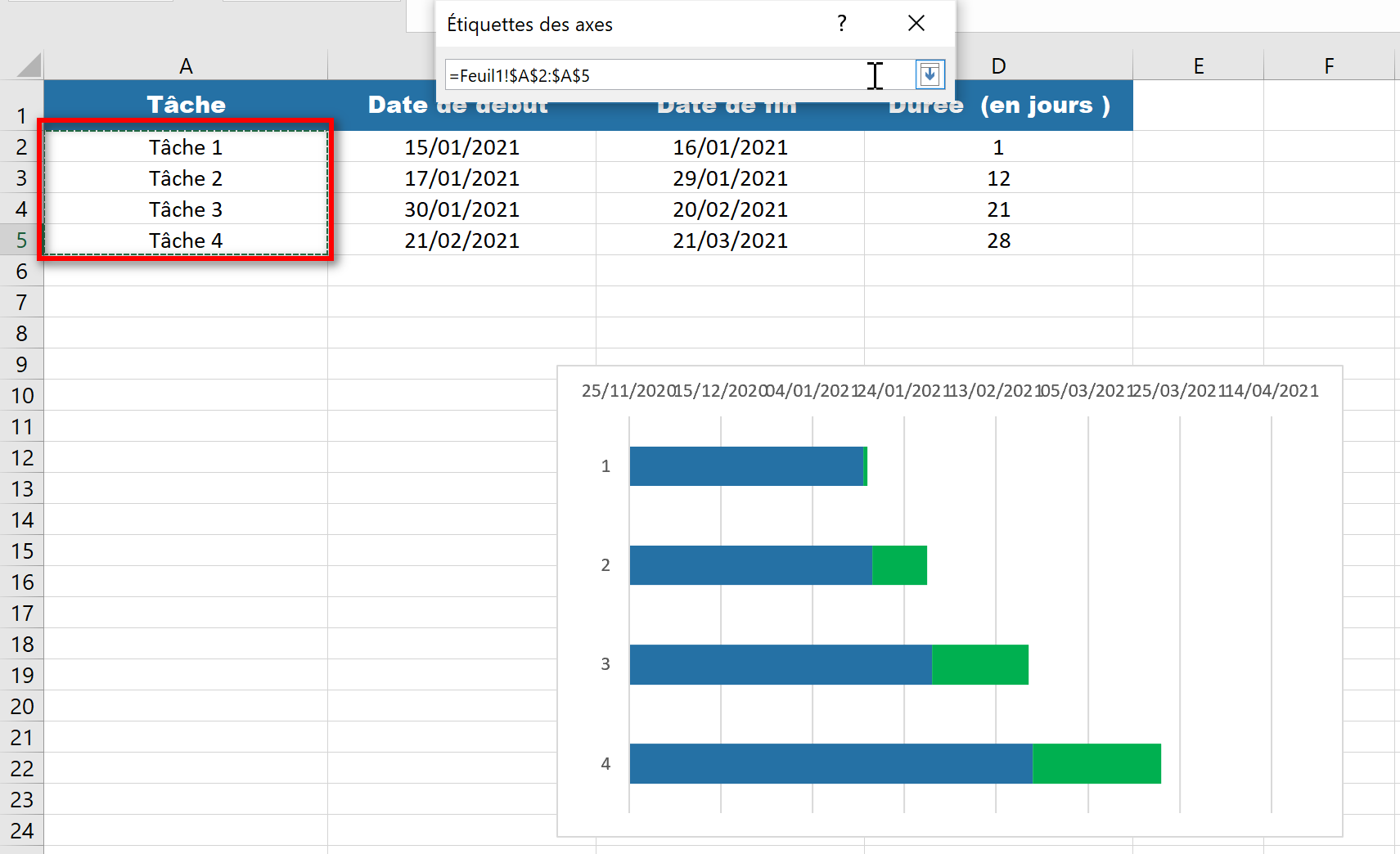The image size is (1400, 854).
Task: Click chart category label 4
Action: [x=605, y=763]
